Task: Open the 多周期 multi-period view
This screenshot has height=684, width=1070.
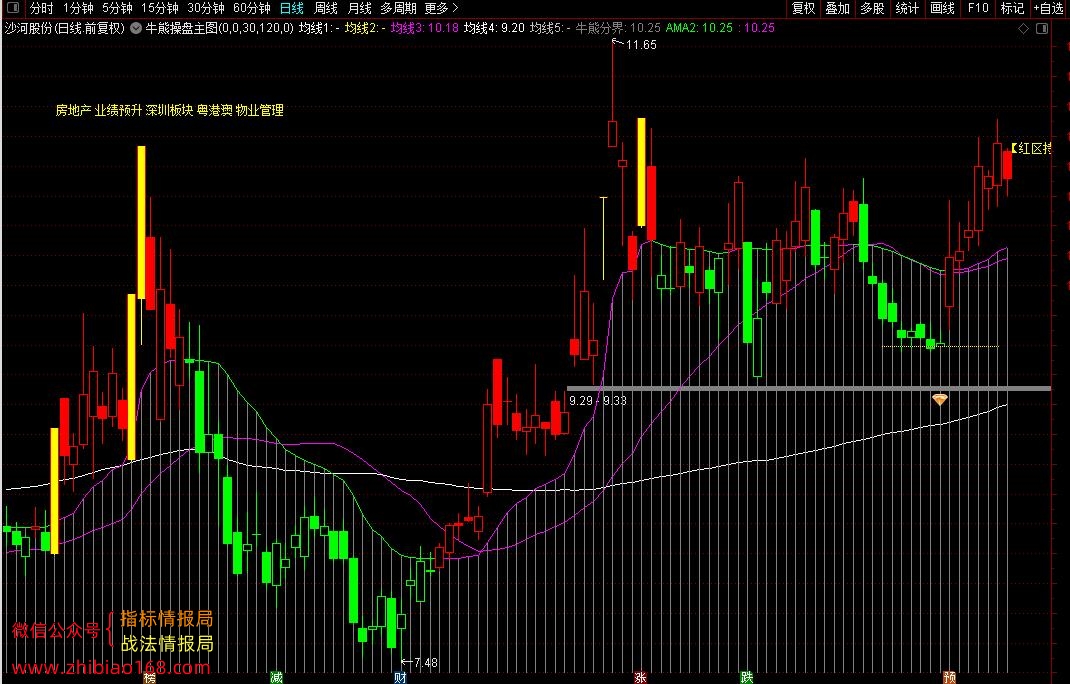Action: click(399, 8)
